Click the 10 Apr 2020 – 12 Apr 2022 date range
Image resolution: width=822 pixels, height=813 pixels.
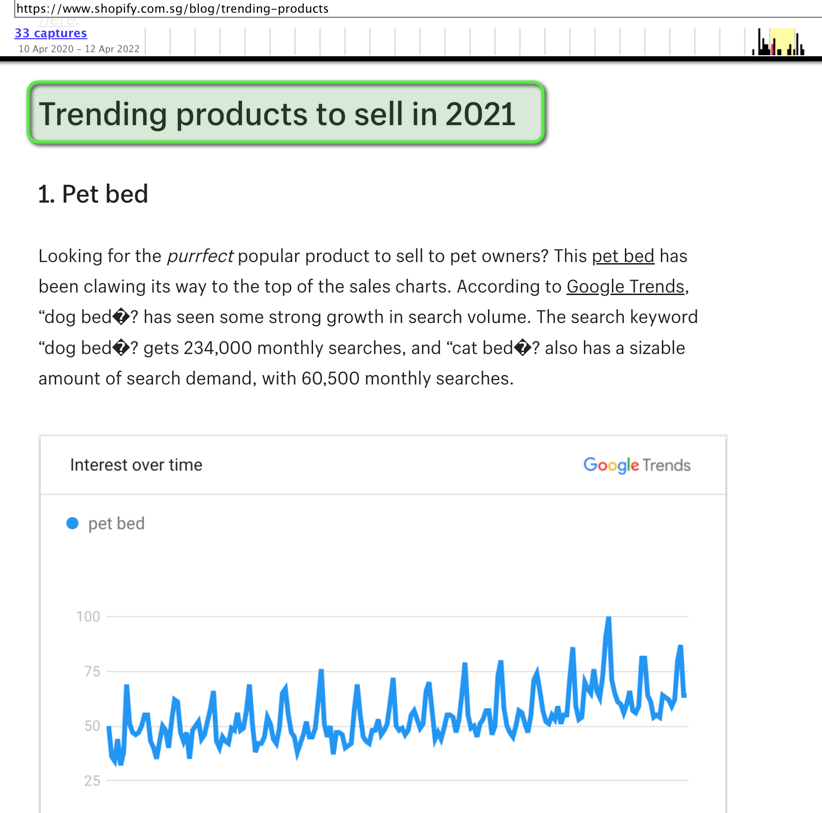(x=79, y=49)
